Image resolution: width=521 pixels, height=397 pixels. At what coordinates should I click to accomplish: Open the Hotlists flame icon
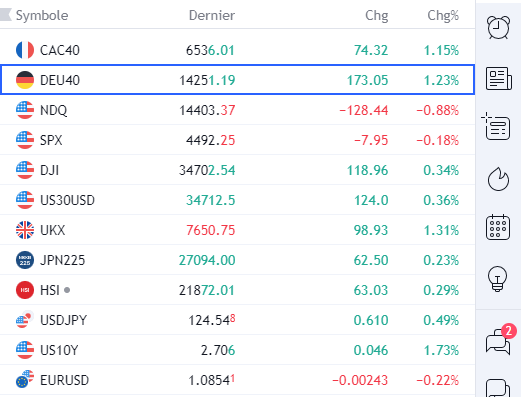(x=498, y=179)
